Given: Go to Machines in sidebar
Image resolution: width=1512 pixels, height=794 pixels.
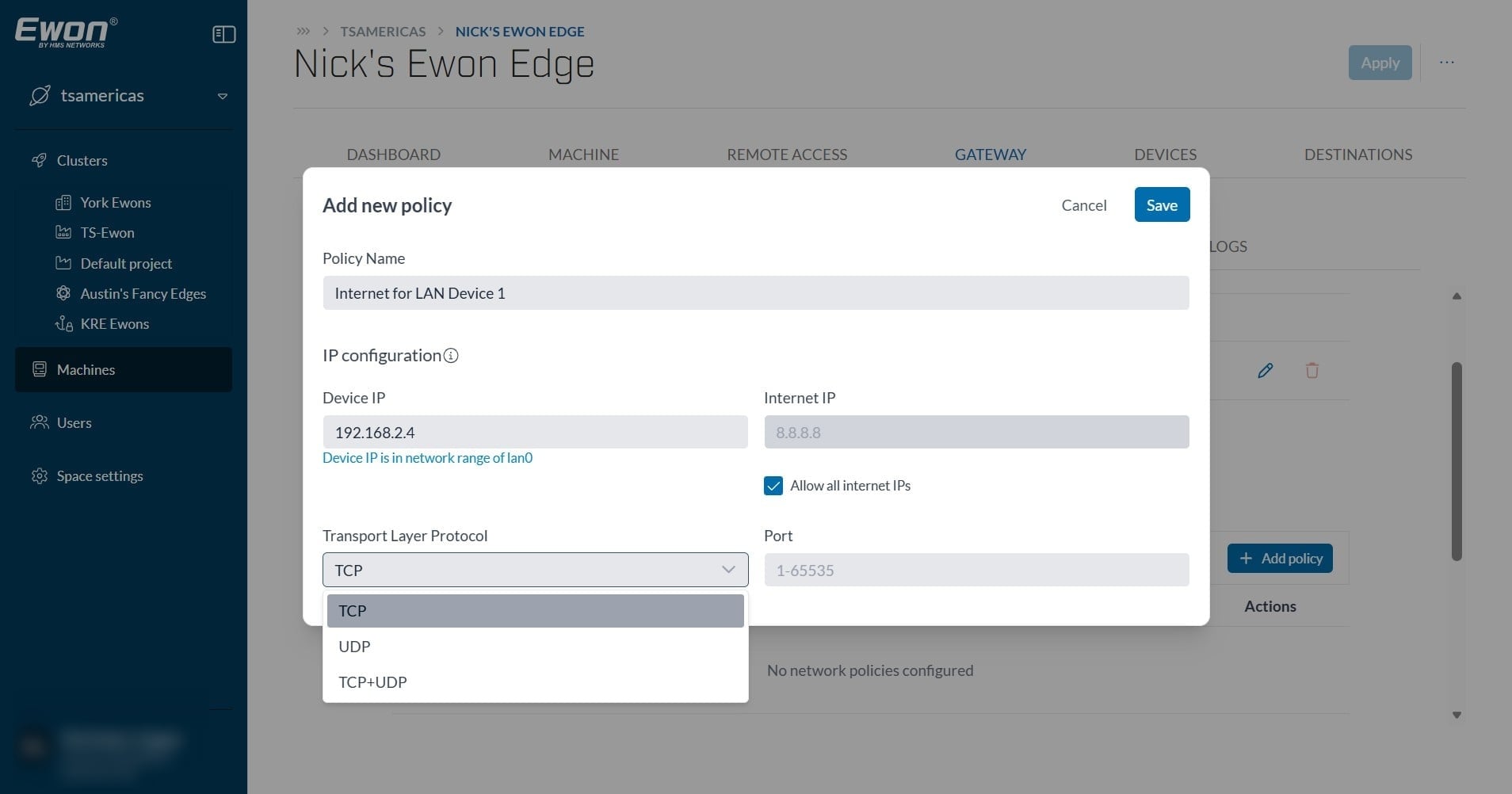Looking at the screenshot, I should point(124,370).
